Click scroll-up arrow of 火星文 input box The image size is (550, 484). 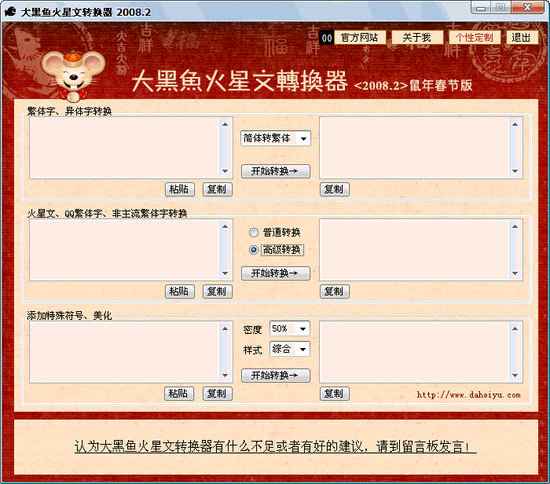(x=225, y=226)
